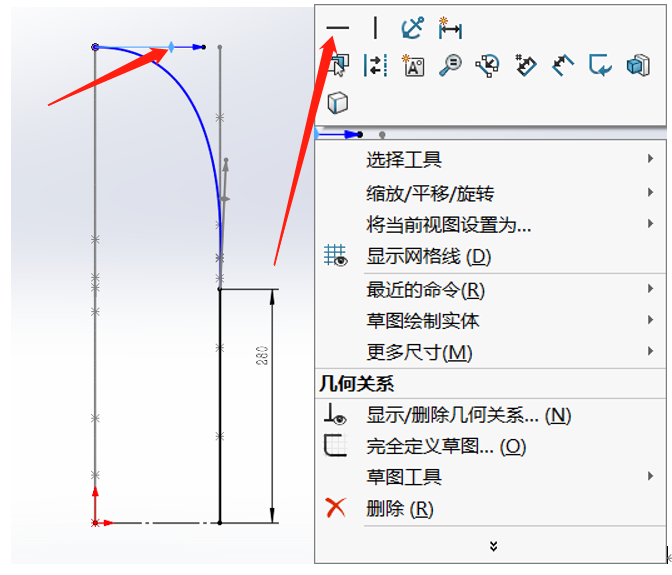Select the blue arrowhead spline magnitude handle
The image size is (672, 575).
click(x=198, y=47)
